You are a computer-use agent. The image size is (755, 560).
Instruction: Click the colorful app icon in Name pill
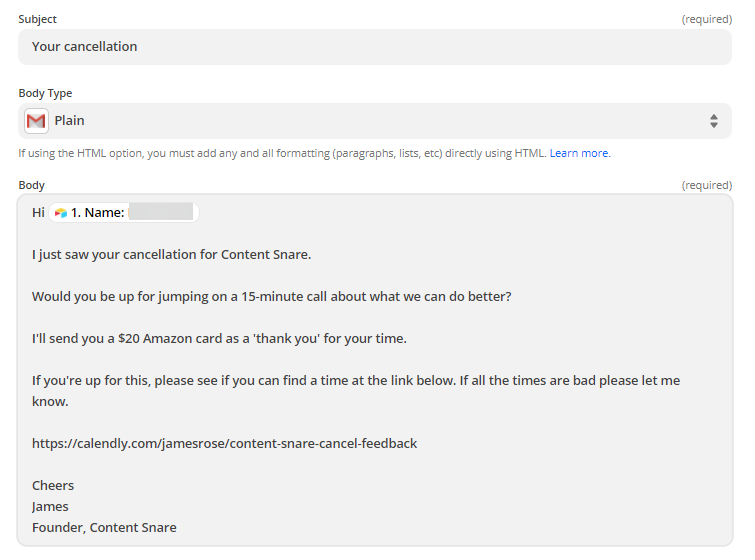coord(61,213)
